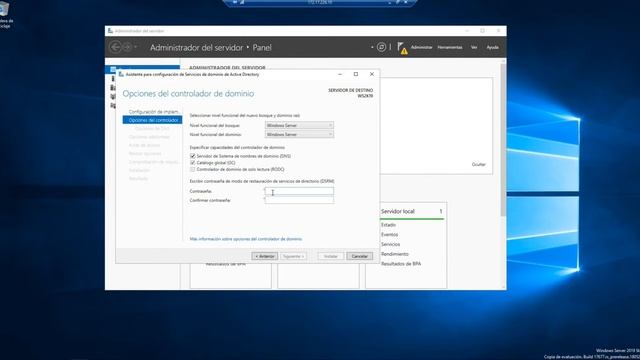
Task: Open link Más información sobre opciones del controlador
Action: tap(246, 239)
